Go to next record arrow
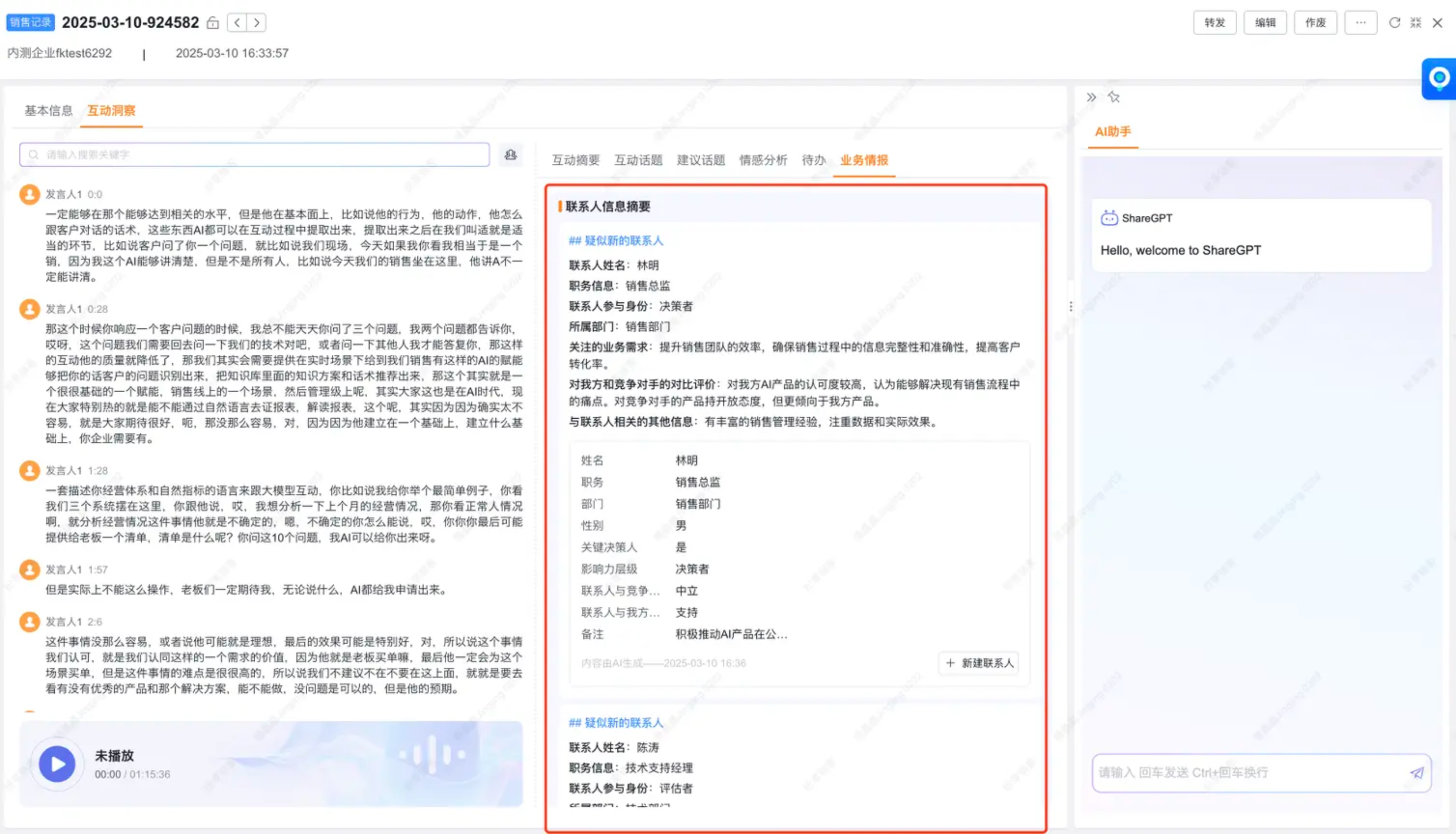This screenshot has width=1456, height=834. pyautogui.click(x=257, y=23)
